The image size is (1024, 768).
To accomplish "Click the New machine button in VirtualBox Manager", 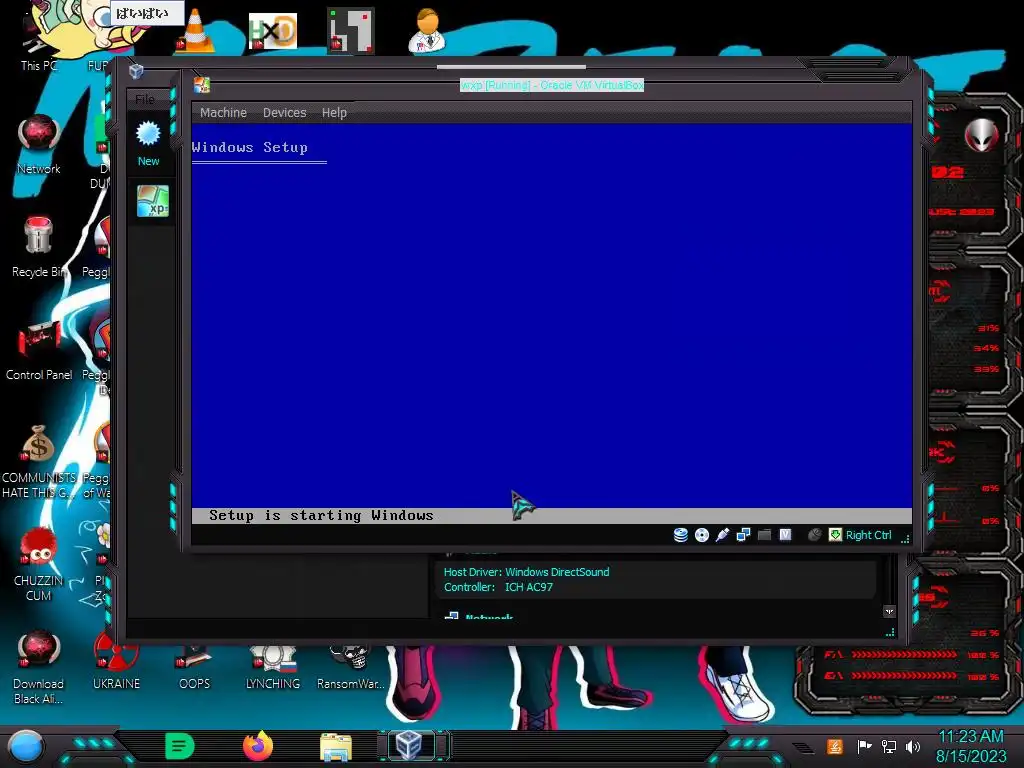I will coord(148,144).
